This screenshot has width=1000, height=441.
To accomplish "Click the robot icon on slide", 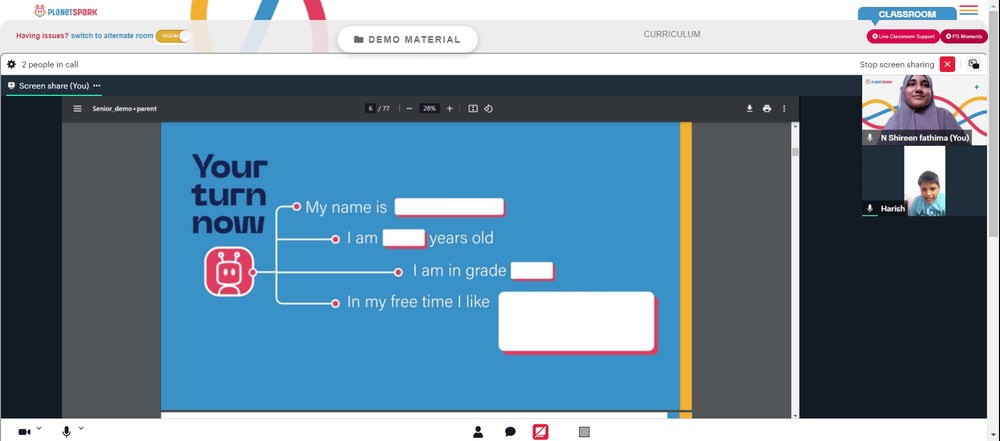I will coord(229,272).
